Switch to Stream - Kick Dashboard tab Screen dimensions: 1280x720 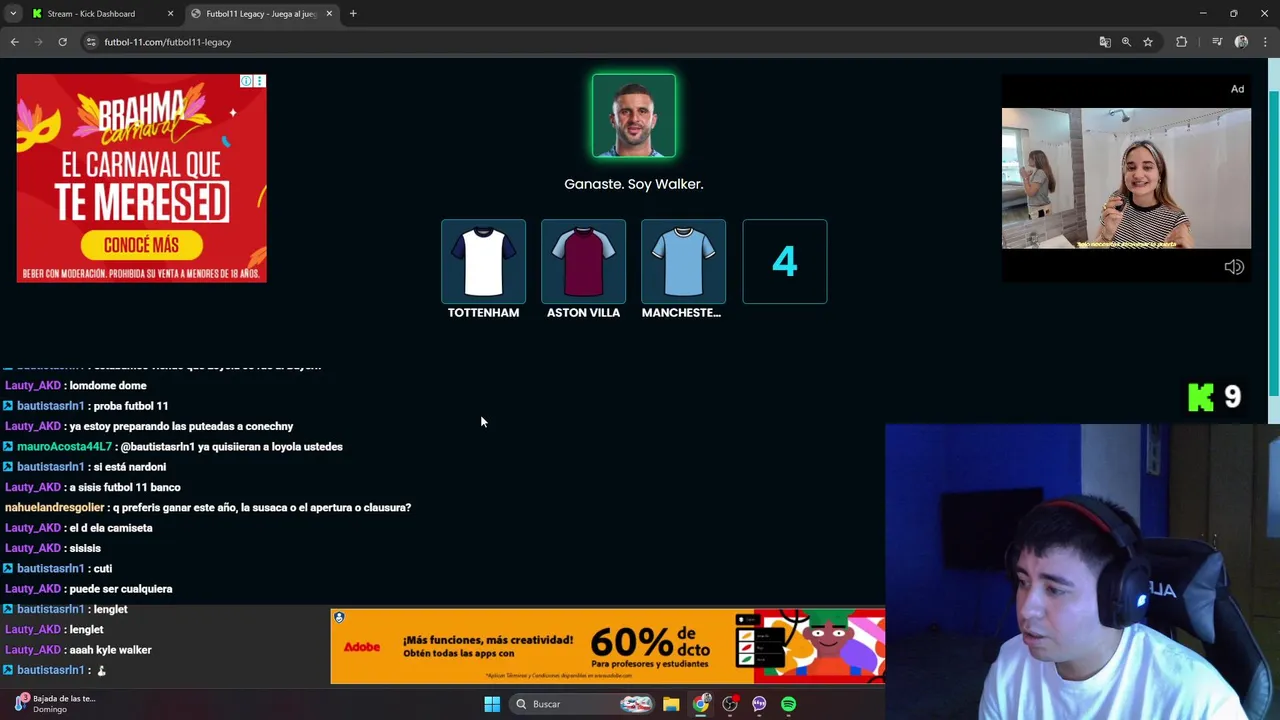click(101, 14)
